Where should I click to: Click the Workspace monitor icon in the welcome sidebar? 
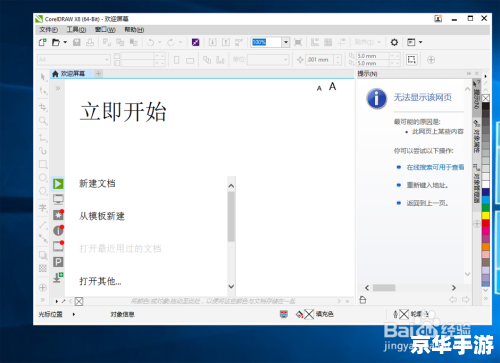coord(58,199)
